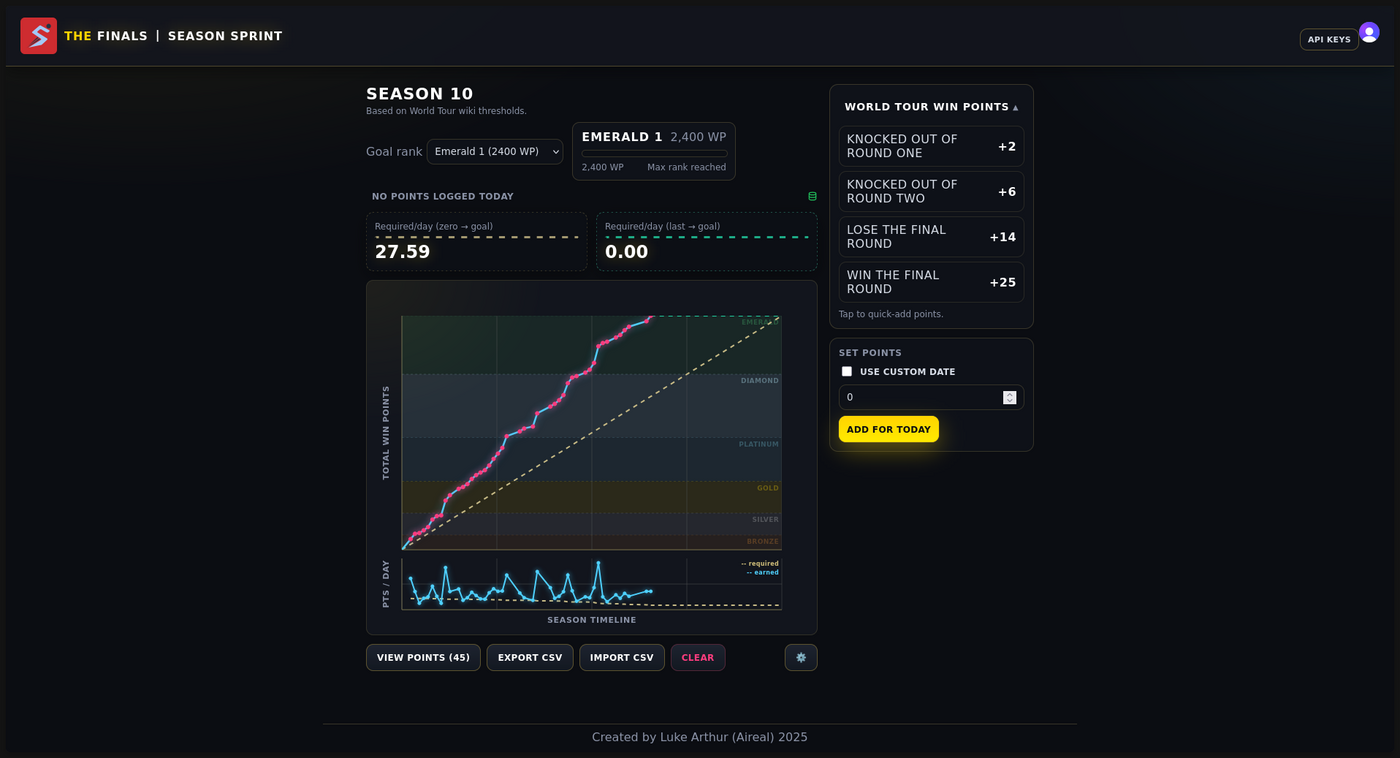Click Created by Luke Arthur footer text

[x=700, y=737]
